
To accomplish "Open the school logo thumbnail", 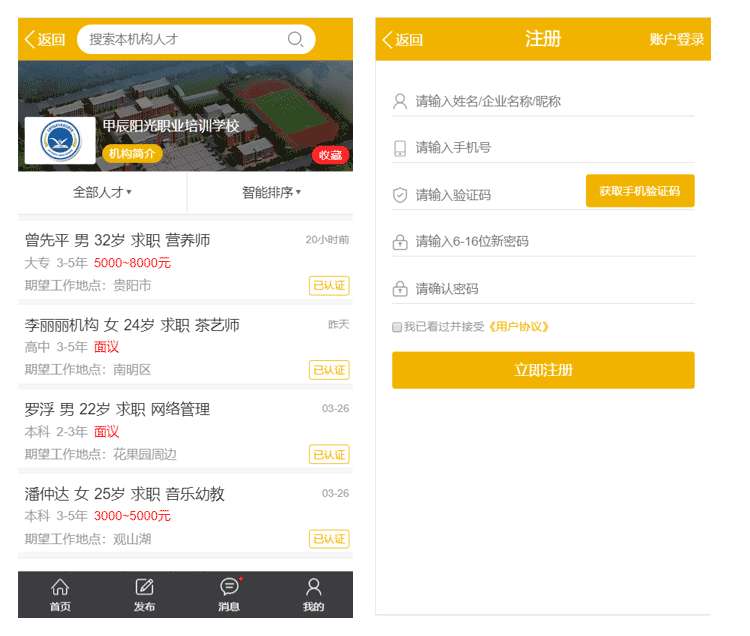I will coord(60,141).
